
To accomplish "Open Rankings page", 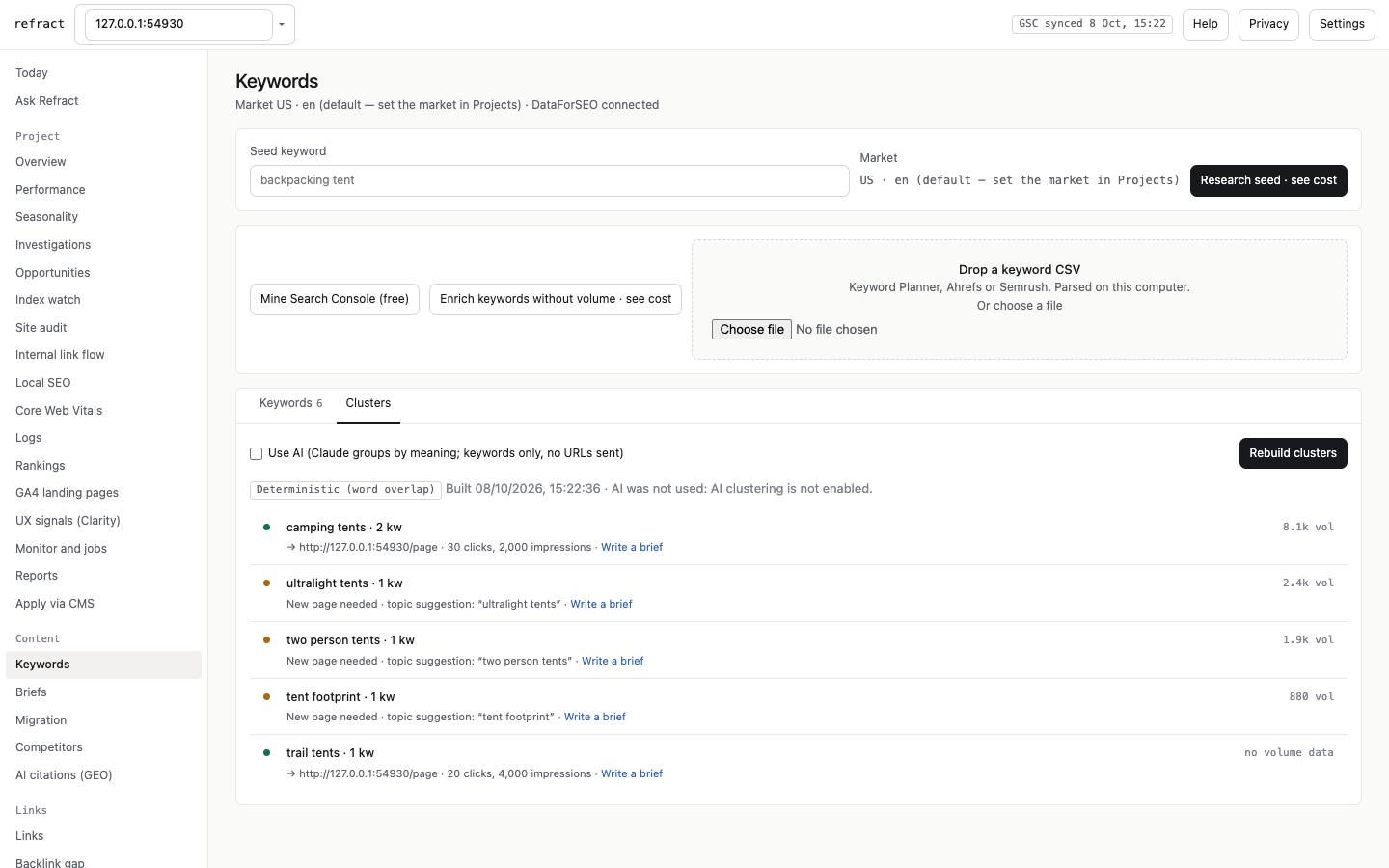I will coord(103,466).
